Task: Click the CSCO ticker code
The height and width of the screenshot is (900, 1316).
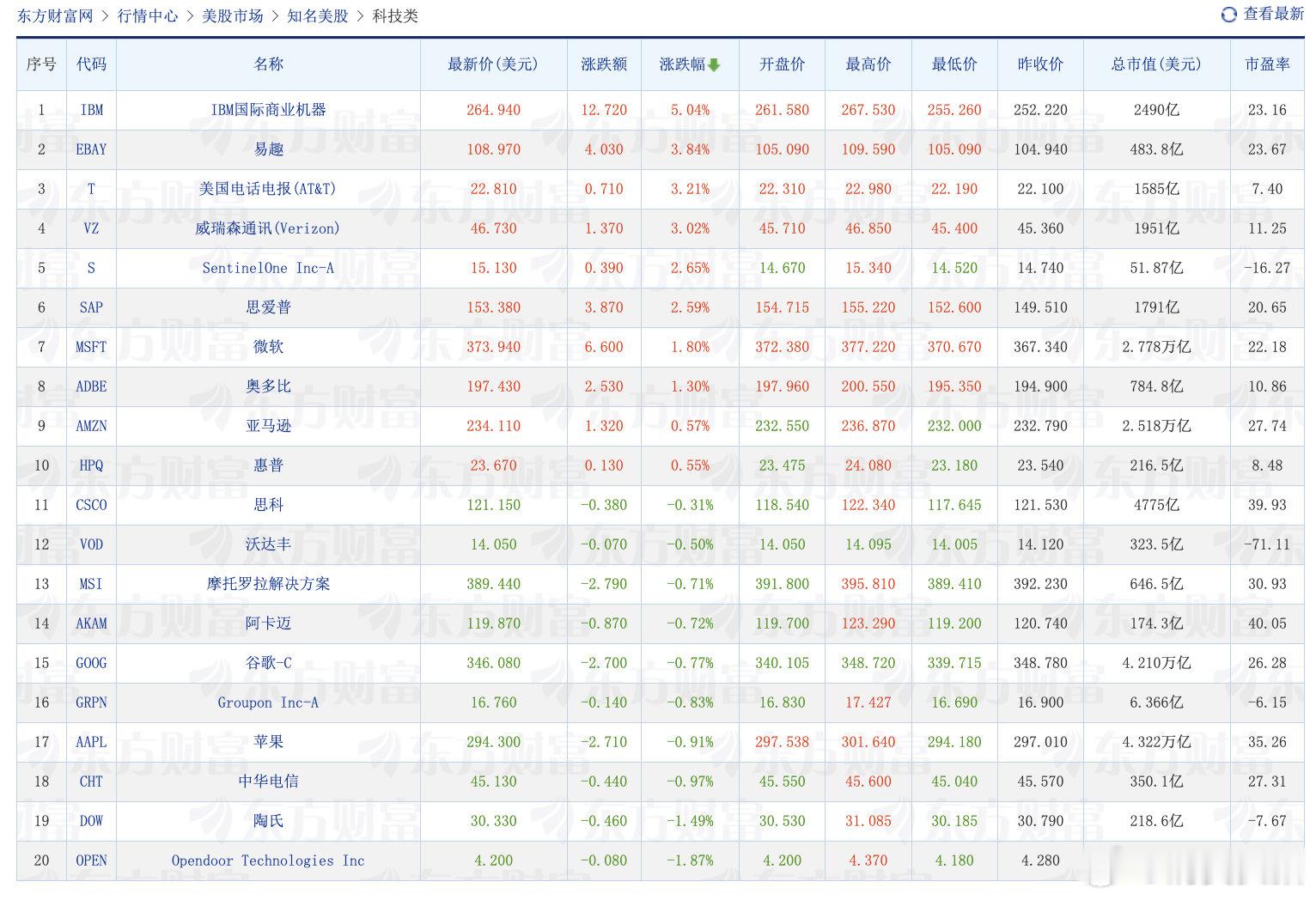Action: pyautogui.click(x=91, y=505)
